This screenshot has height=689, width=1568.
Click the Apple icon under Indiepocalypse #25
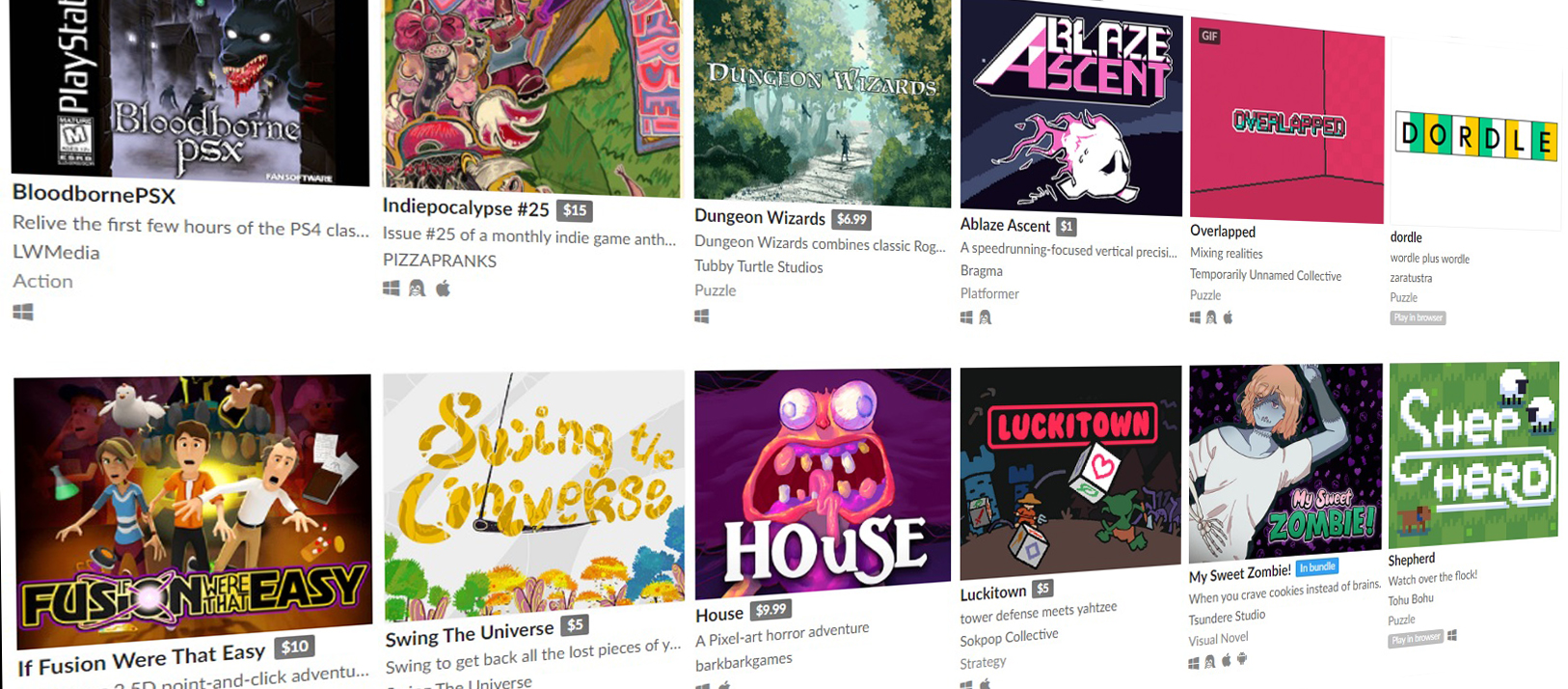443,288
